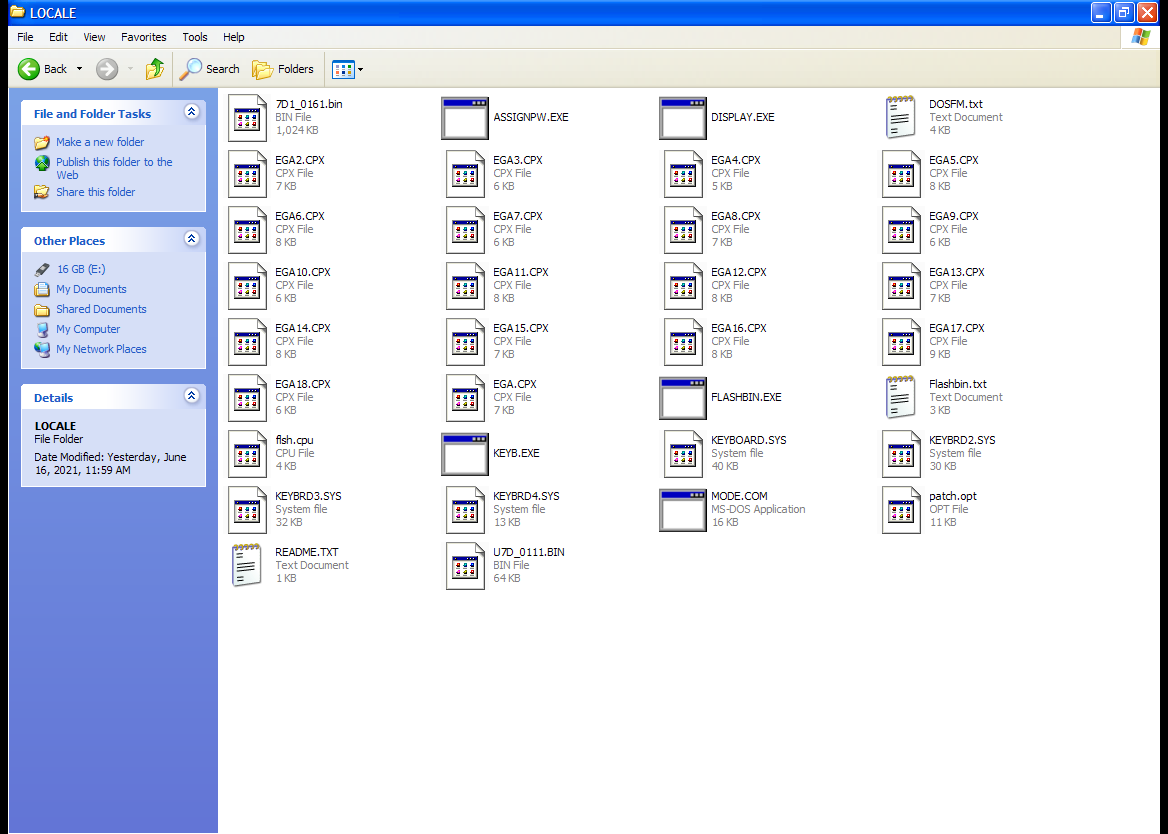Select the Flashbin.txt notepad icon

[901, 398]
